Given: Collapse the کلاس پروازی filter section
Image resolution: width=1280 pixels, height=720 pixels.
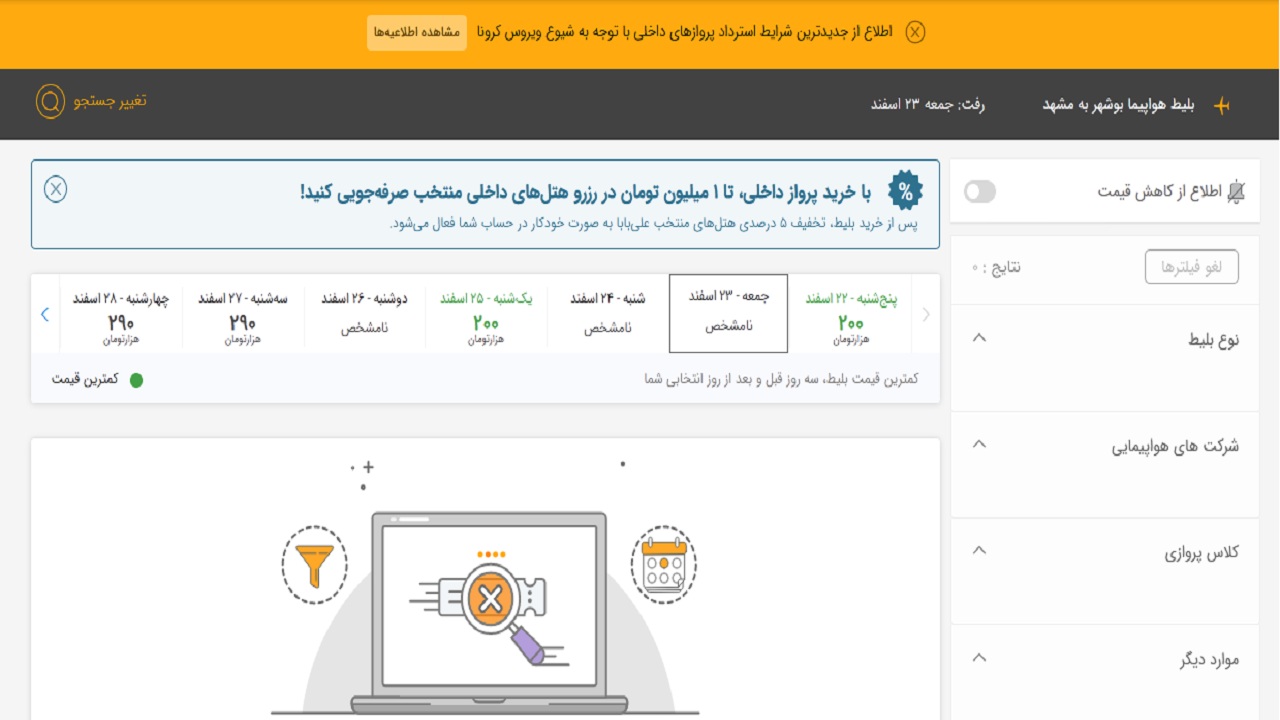Looking at the screenshot, I should point(980,550).
